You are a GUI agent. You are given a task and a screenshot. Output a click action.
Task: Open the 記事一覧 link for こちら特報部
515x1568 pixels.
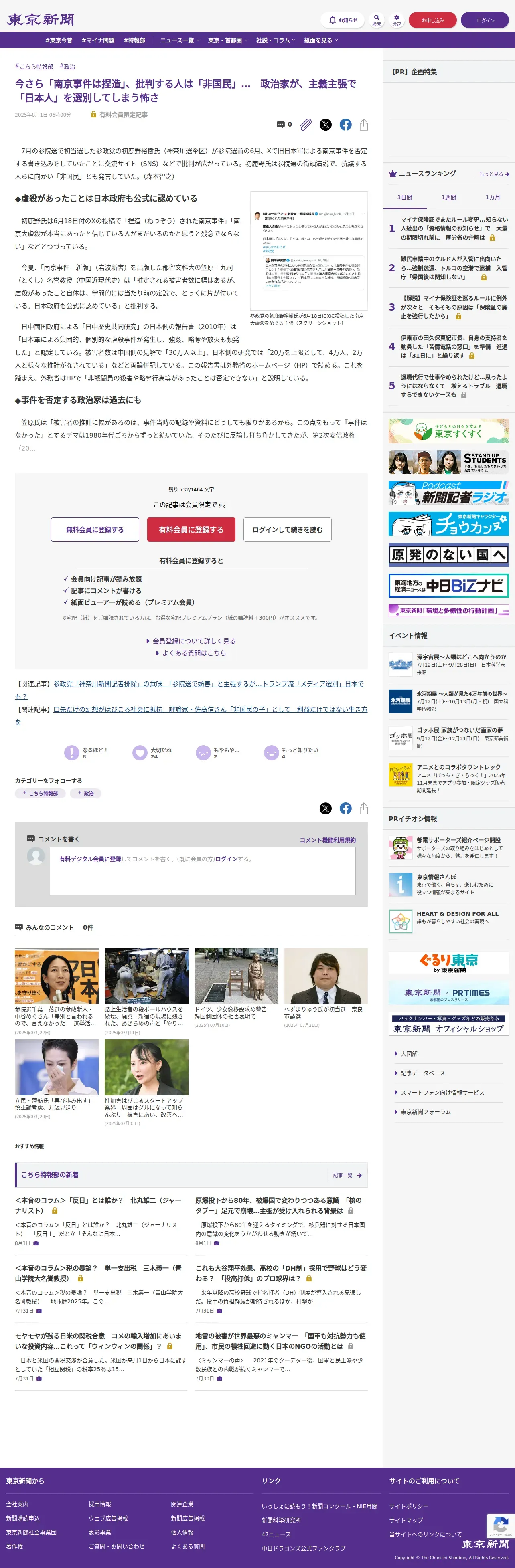(347, 1175)
